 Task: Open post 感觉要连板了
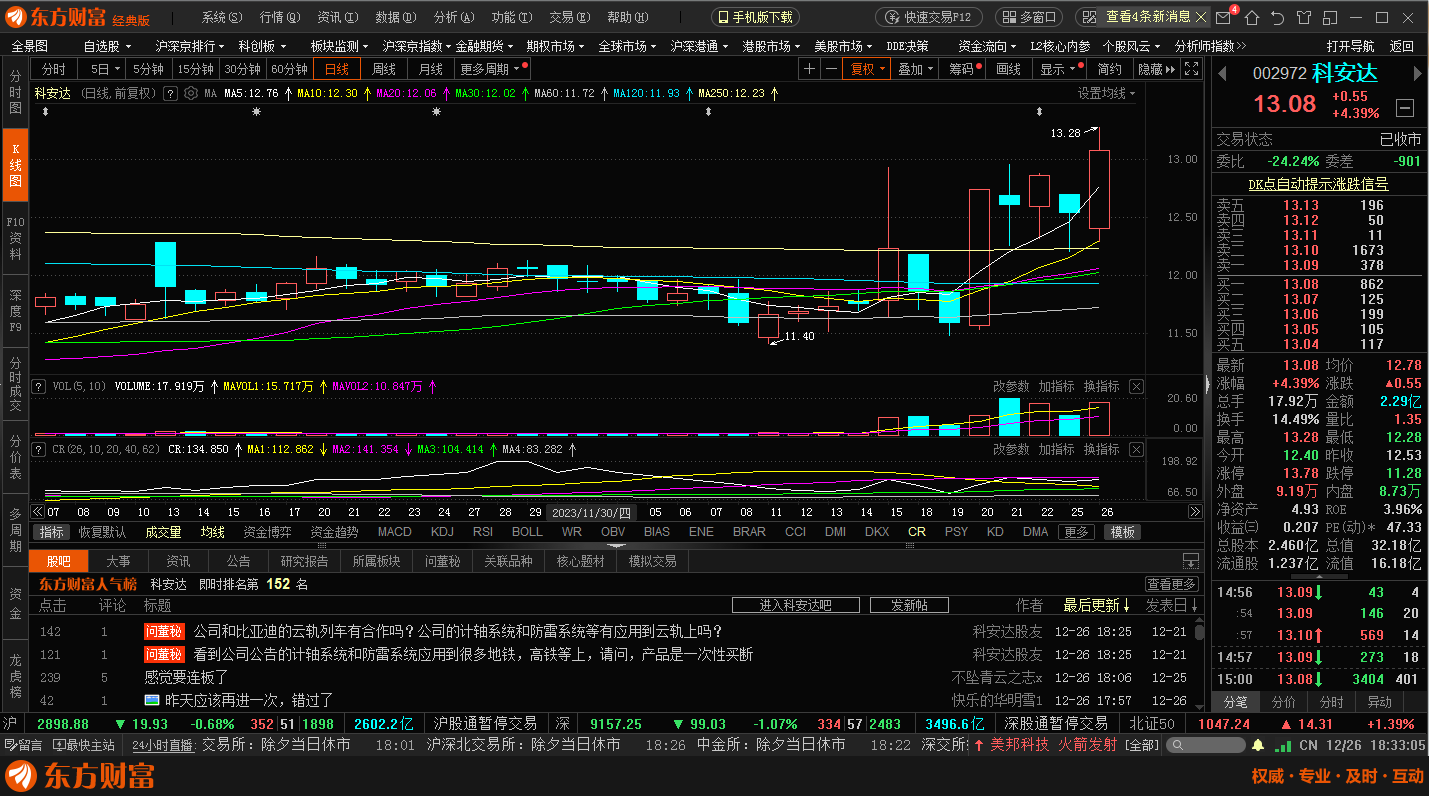tap(186, 677)
